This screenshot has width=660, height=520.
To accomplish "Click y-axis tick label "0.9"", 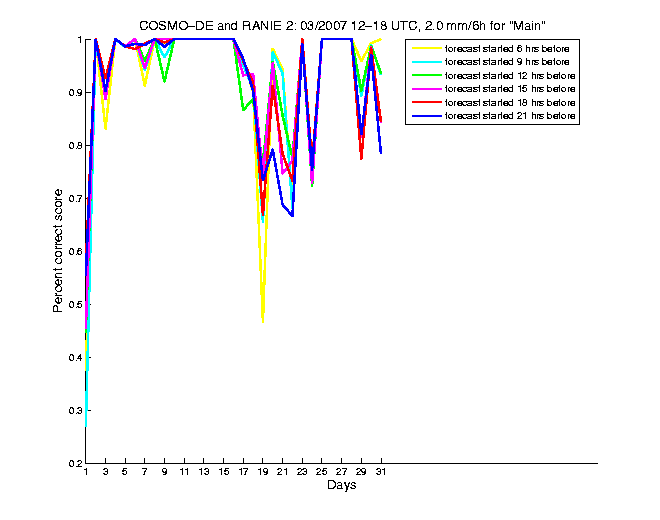I will (x=75, y=93).
